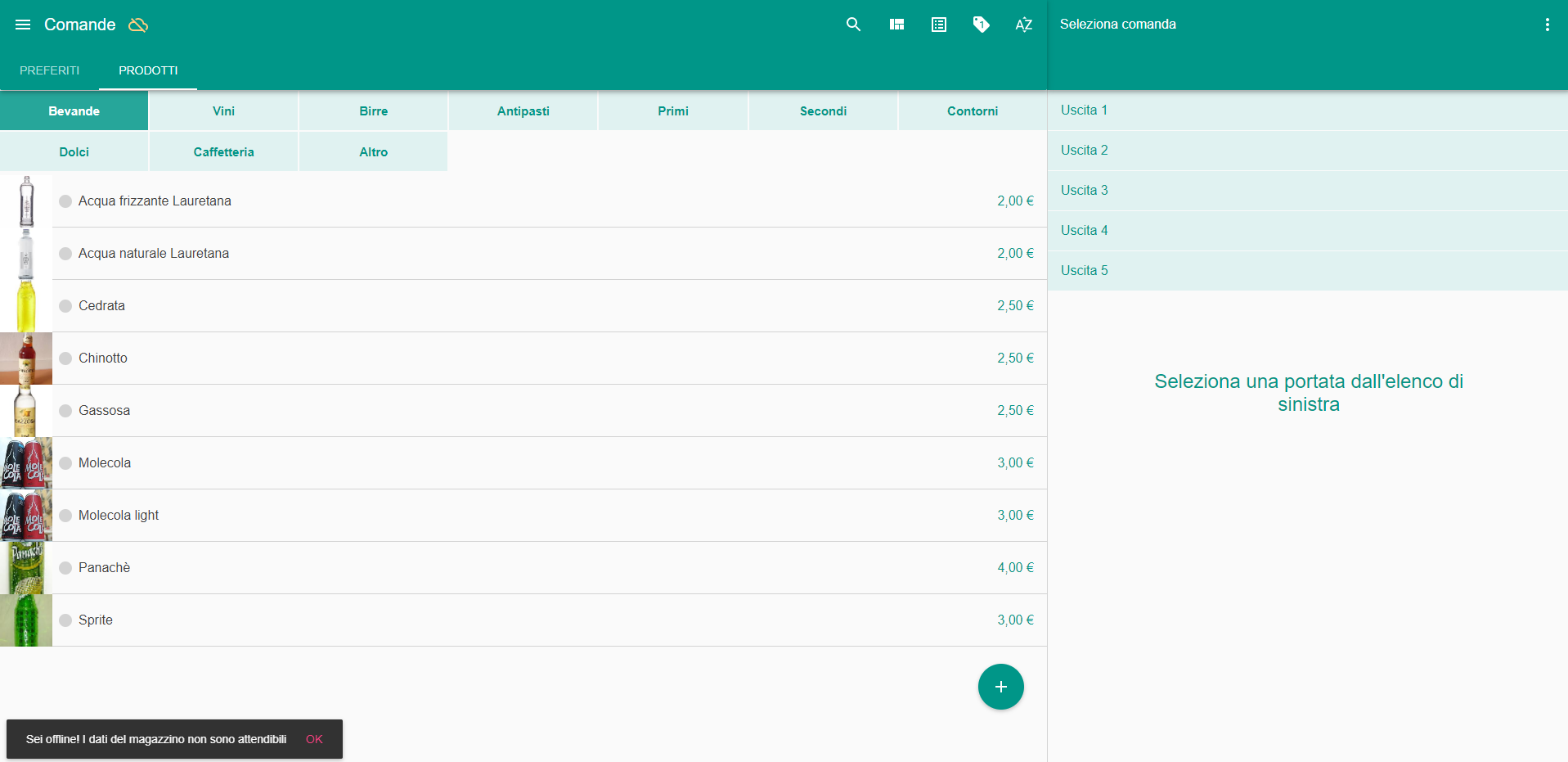Dismiss offline warning with OK
Screen dimensions: 1568x762
(314, 739)
